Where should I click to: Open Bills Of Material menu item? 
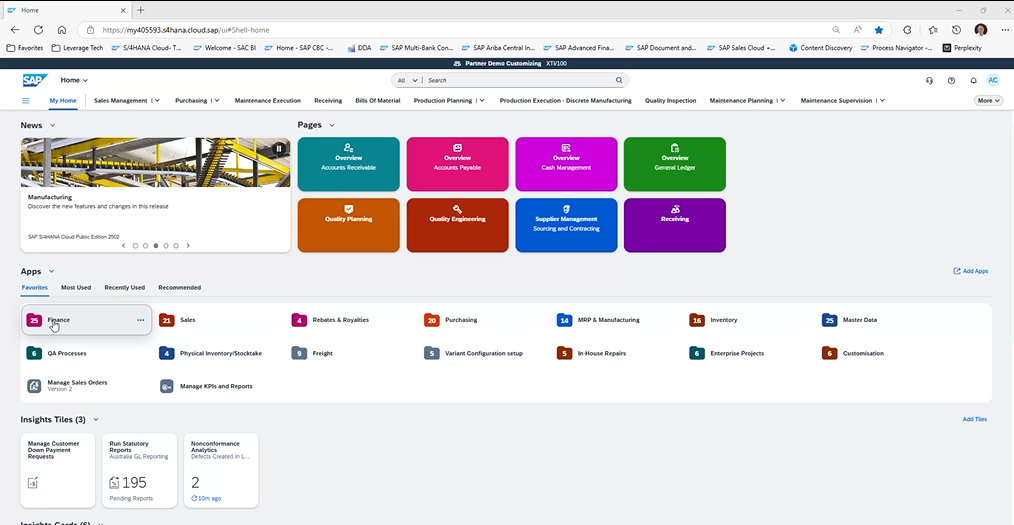(378, 101)
